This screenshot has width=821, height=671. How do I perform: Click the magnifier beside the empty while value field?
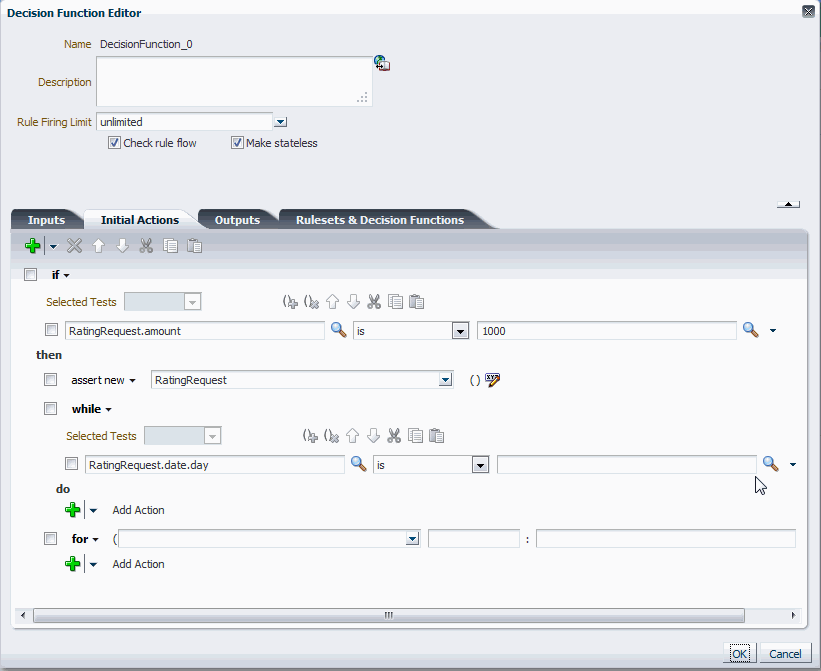(770, 464)
